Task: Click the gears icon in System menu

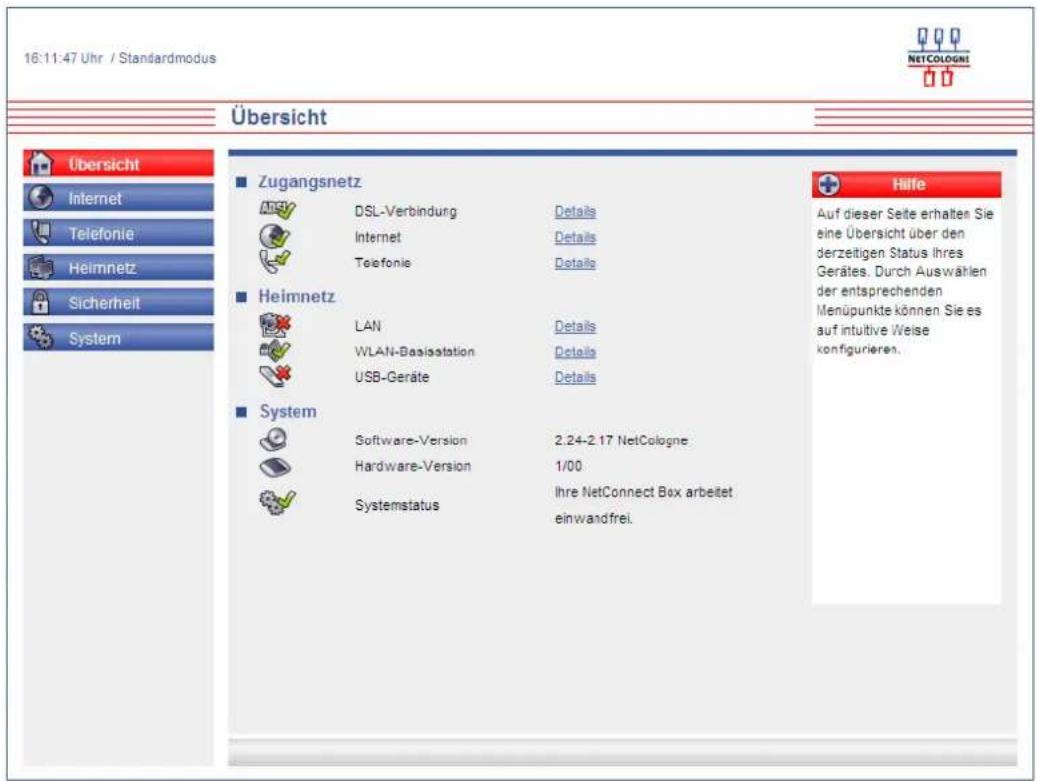Action: pyautogui.click(x=40, y=337)
